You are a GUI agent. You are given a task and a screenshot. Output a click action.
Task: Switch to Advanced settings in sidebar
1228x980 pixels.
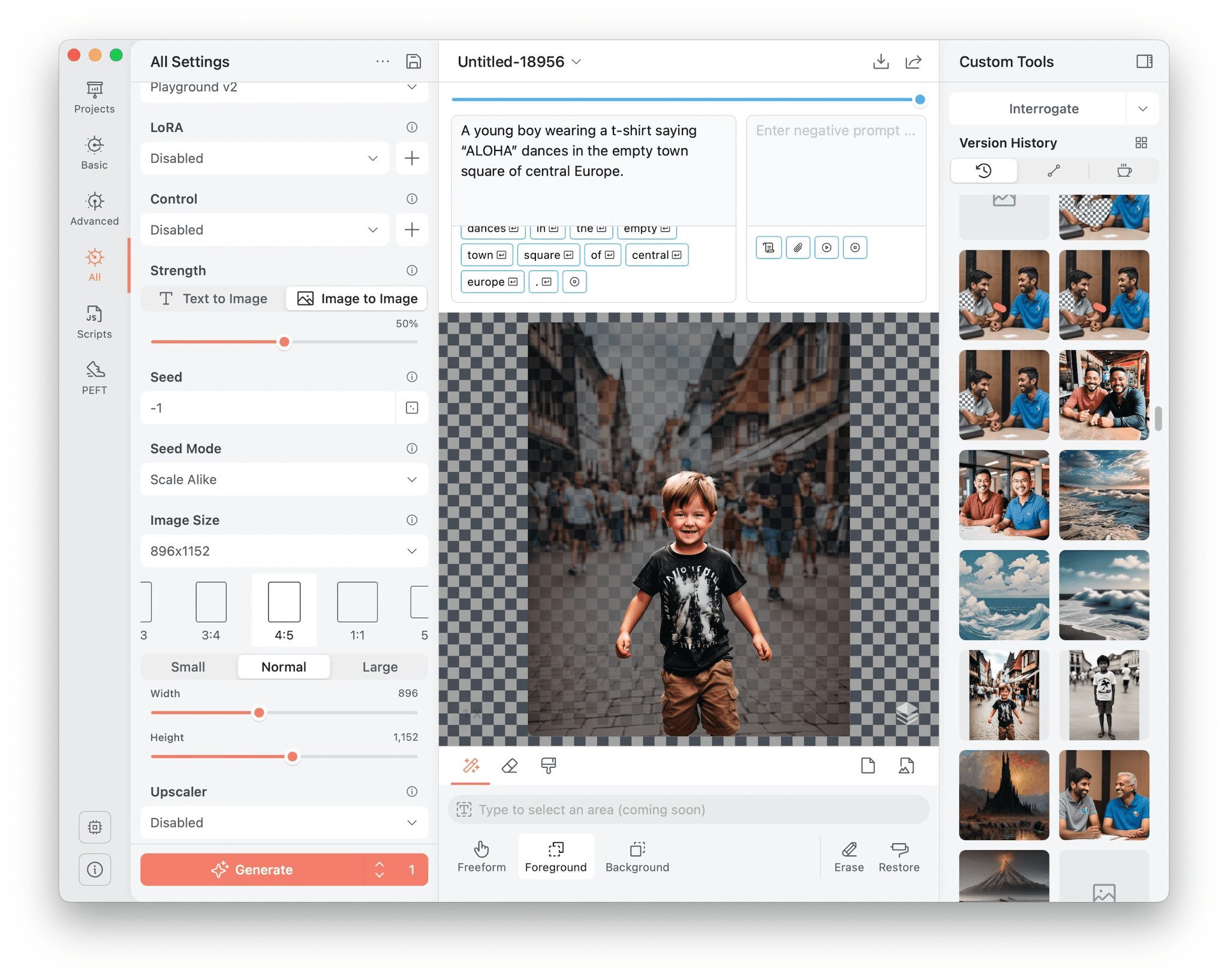(x=94, y=209)
